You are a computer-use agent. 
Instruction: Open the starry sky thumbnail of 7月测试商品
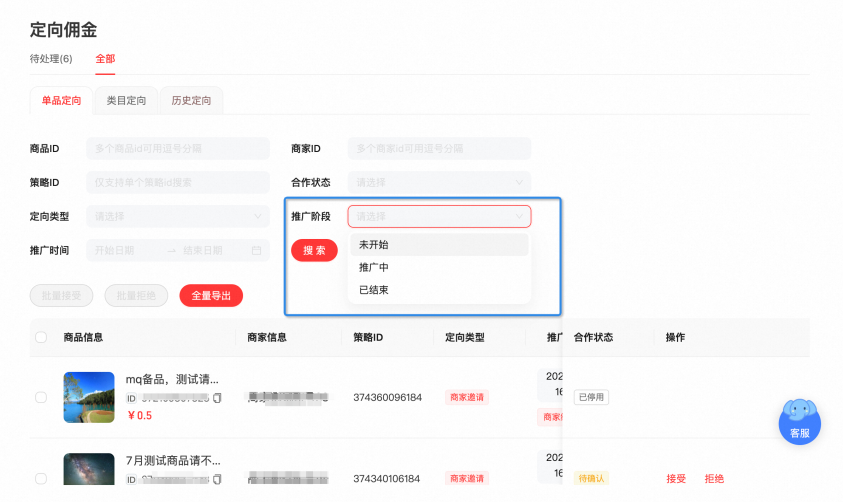click(x=89, y=469)
